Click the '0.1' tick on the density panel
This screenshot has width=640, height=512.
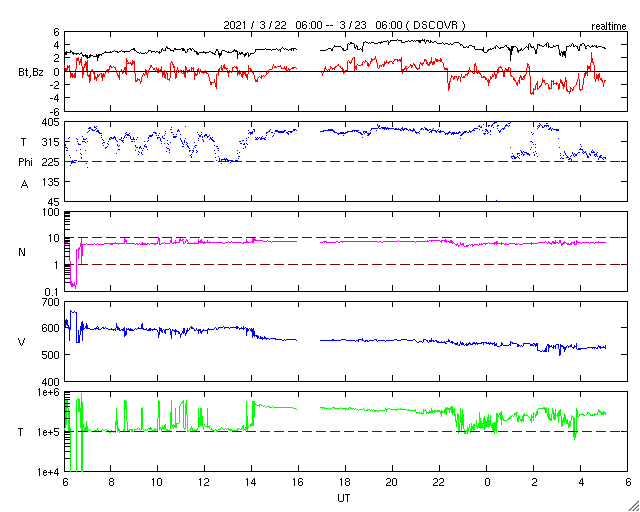52,292
